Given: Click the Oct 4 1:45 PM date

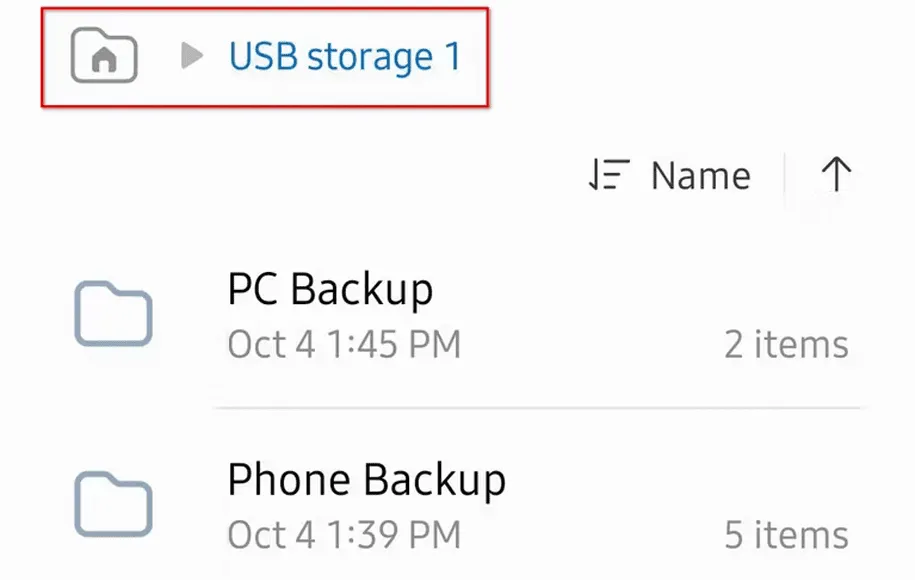Looking at the screenshot, I should [344, 345].
